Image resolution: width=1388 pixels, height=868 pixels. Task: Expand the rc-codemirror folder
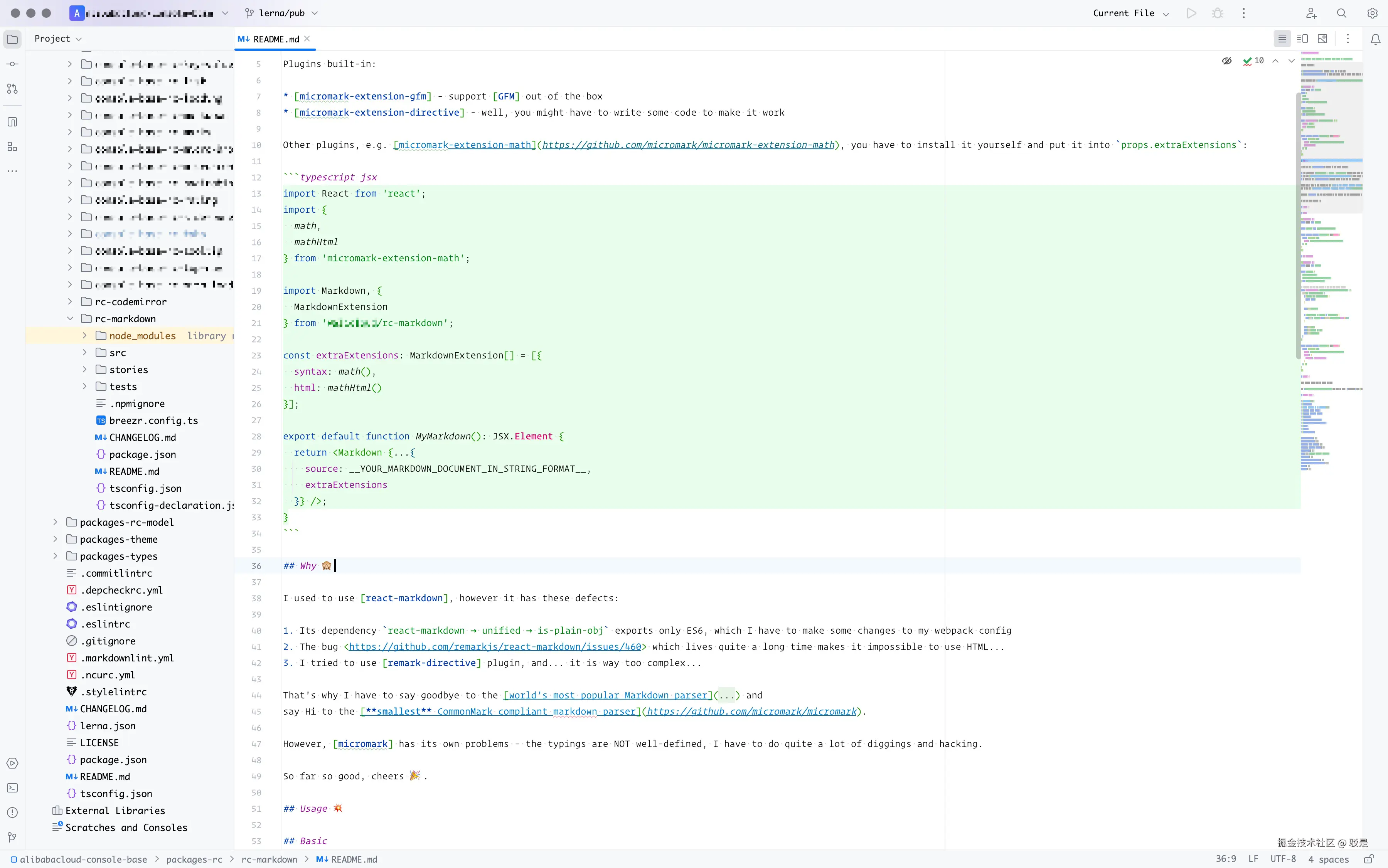click(70, 301)
